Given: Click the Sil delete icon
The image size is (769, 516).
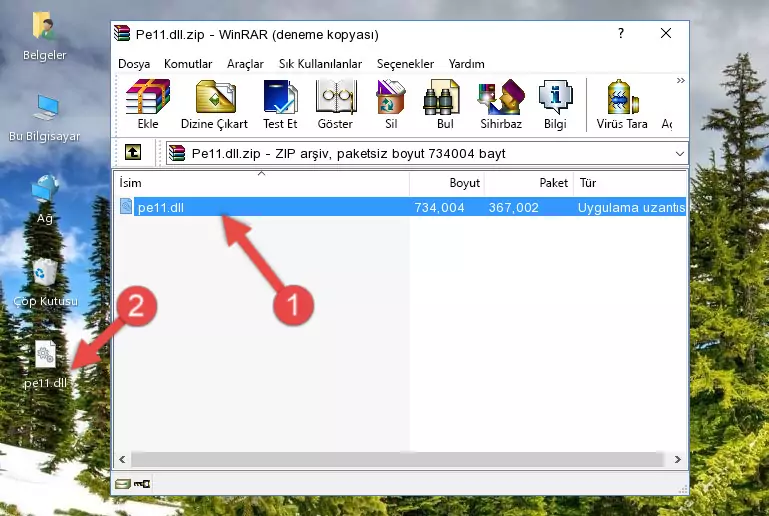Looking at the screenshot, I should [391, 104].
